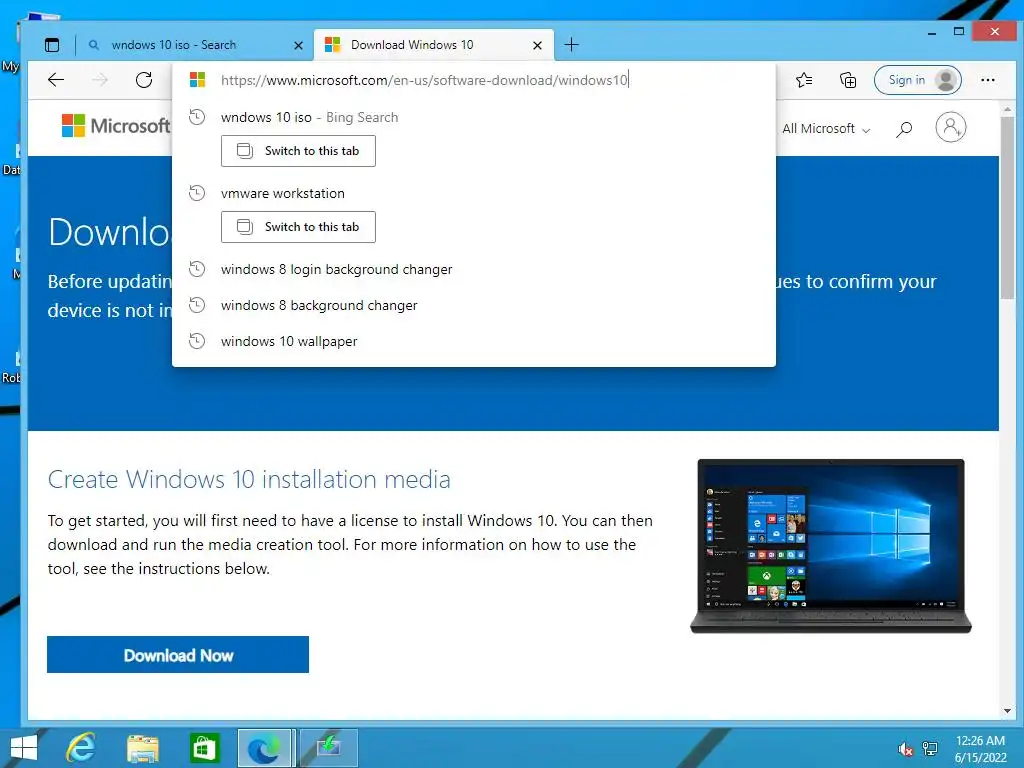The width and height of the screenshot is (1024, 768).
Task: Click the page scrollbar up arrow
Action: [x=1007, y=109]
